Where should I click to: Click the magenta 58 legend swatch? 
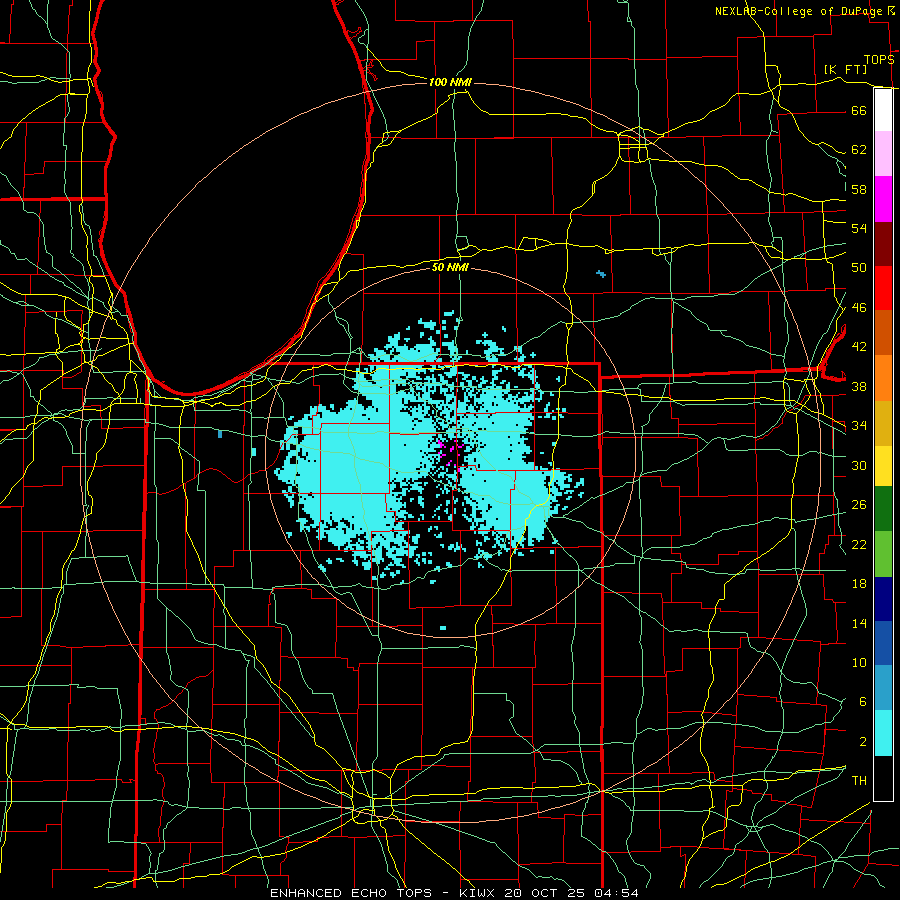pos(883,199)
